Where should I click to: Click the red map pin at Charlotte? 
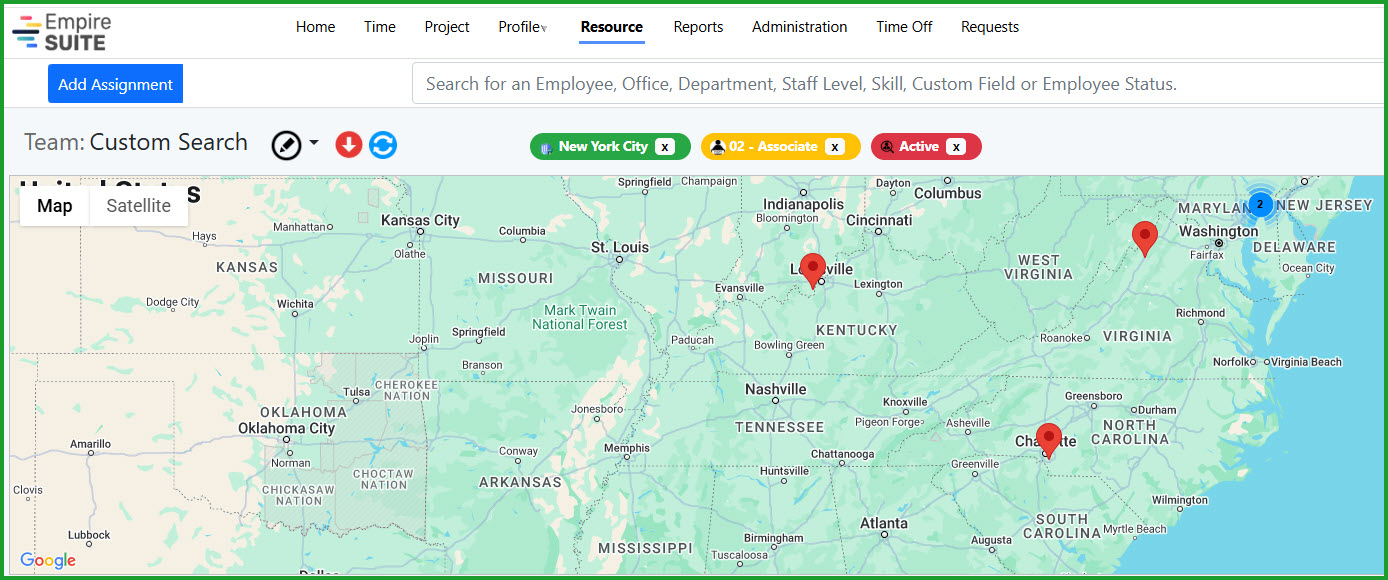click(x=1048, y=440)
